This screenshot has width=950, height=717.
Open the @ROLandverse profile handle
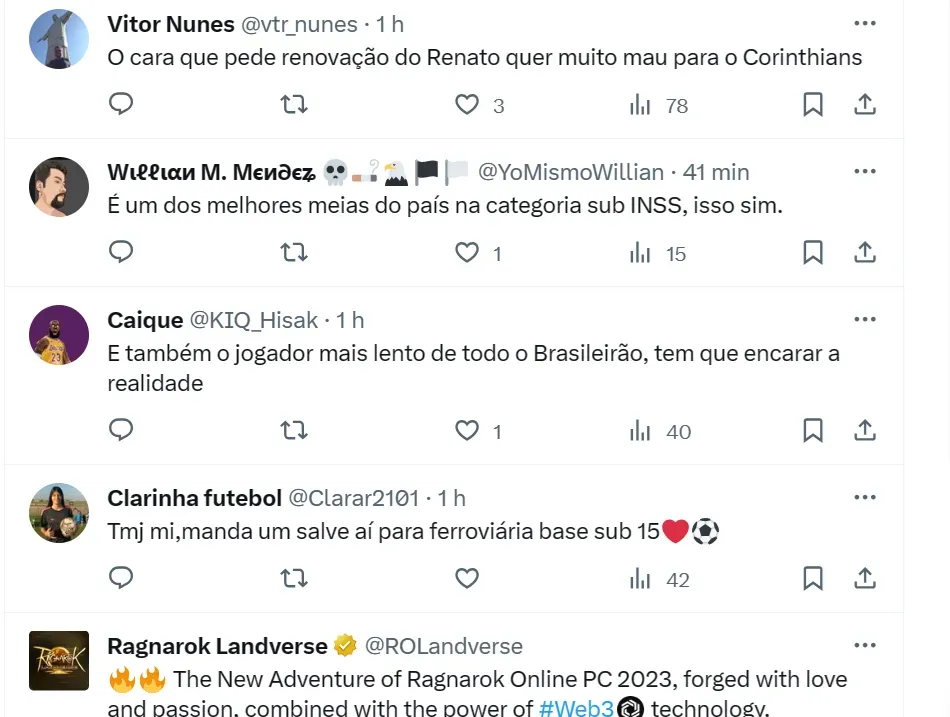tap(444, 646)
